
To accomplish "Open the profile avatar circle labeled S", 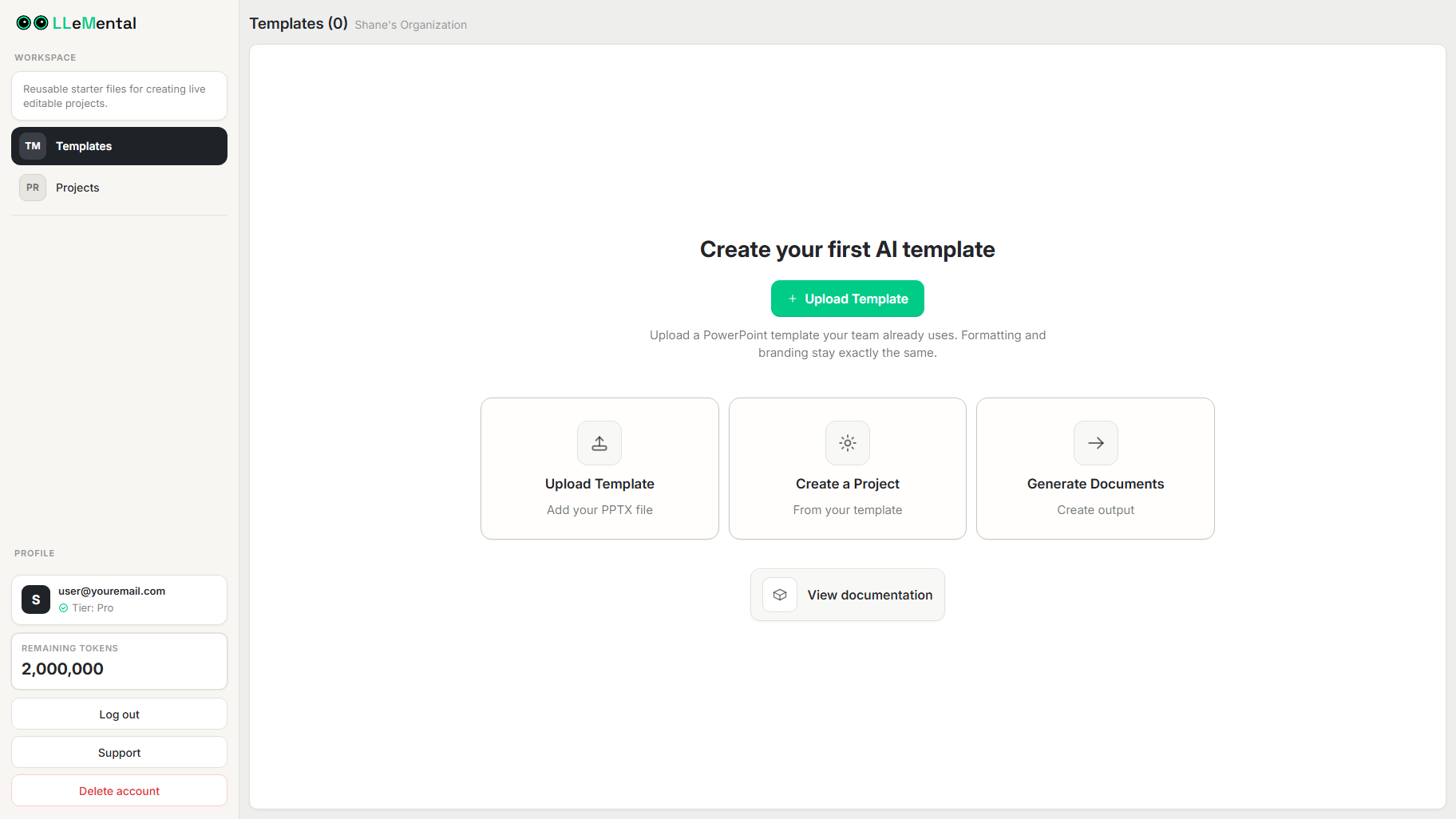I will click(35, 599).
